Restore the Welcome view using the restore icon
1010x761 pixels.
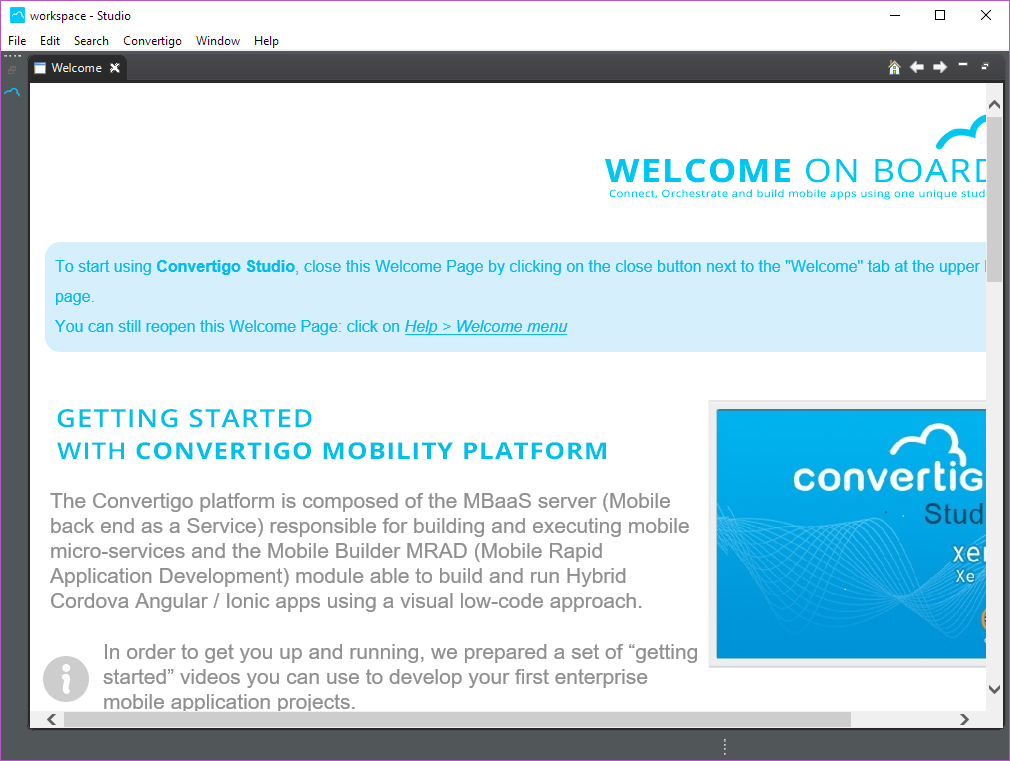pos(985,66)
